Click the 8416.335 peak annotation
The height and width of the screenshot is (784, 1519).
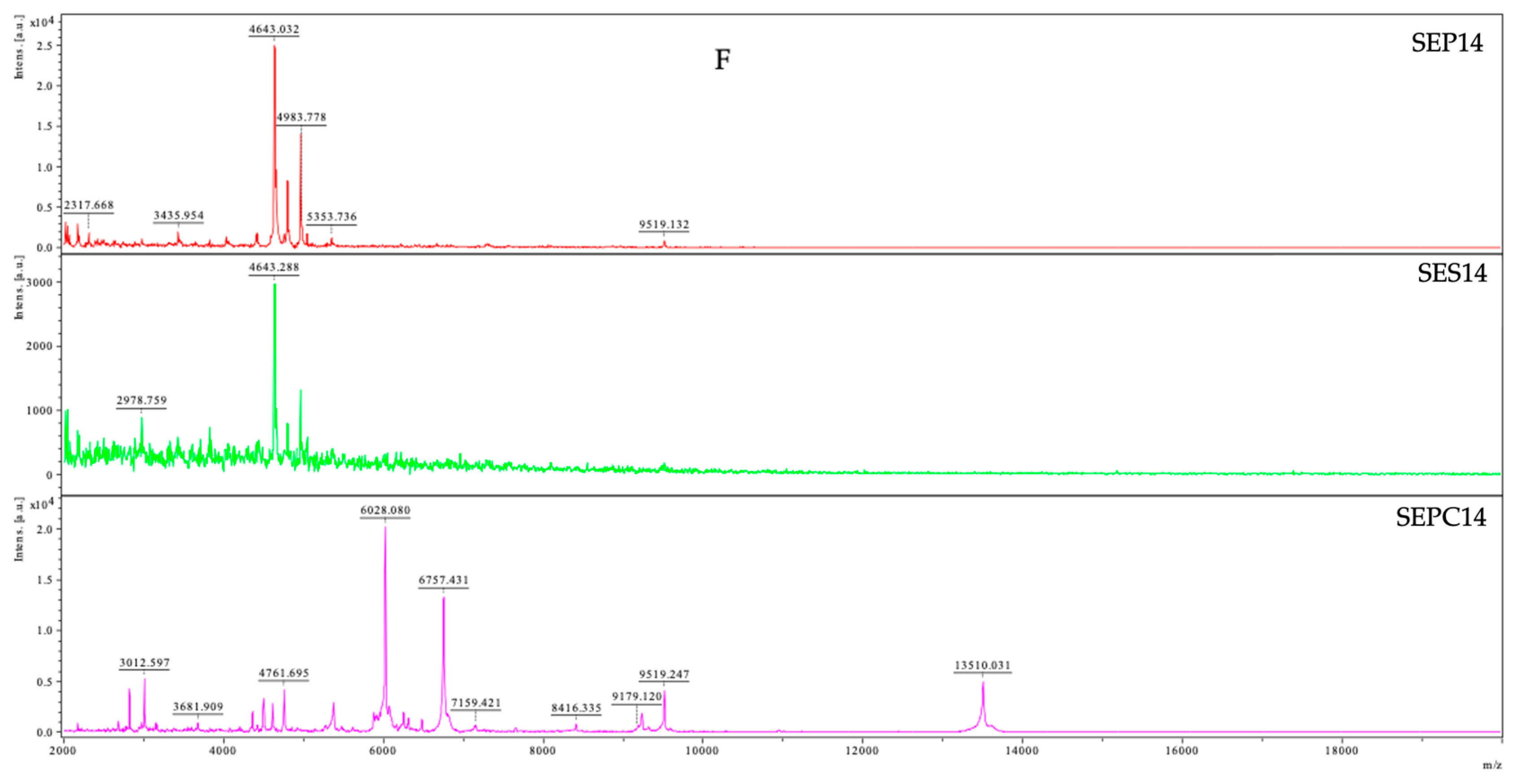[x=576, y=707]
